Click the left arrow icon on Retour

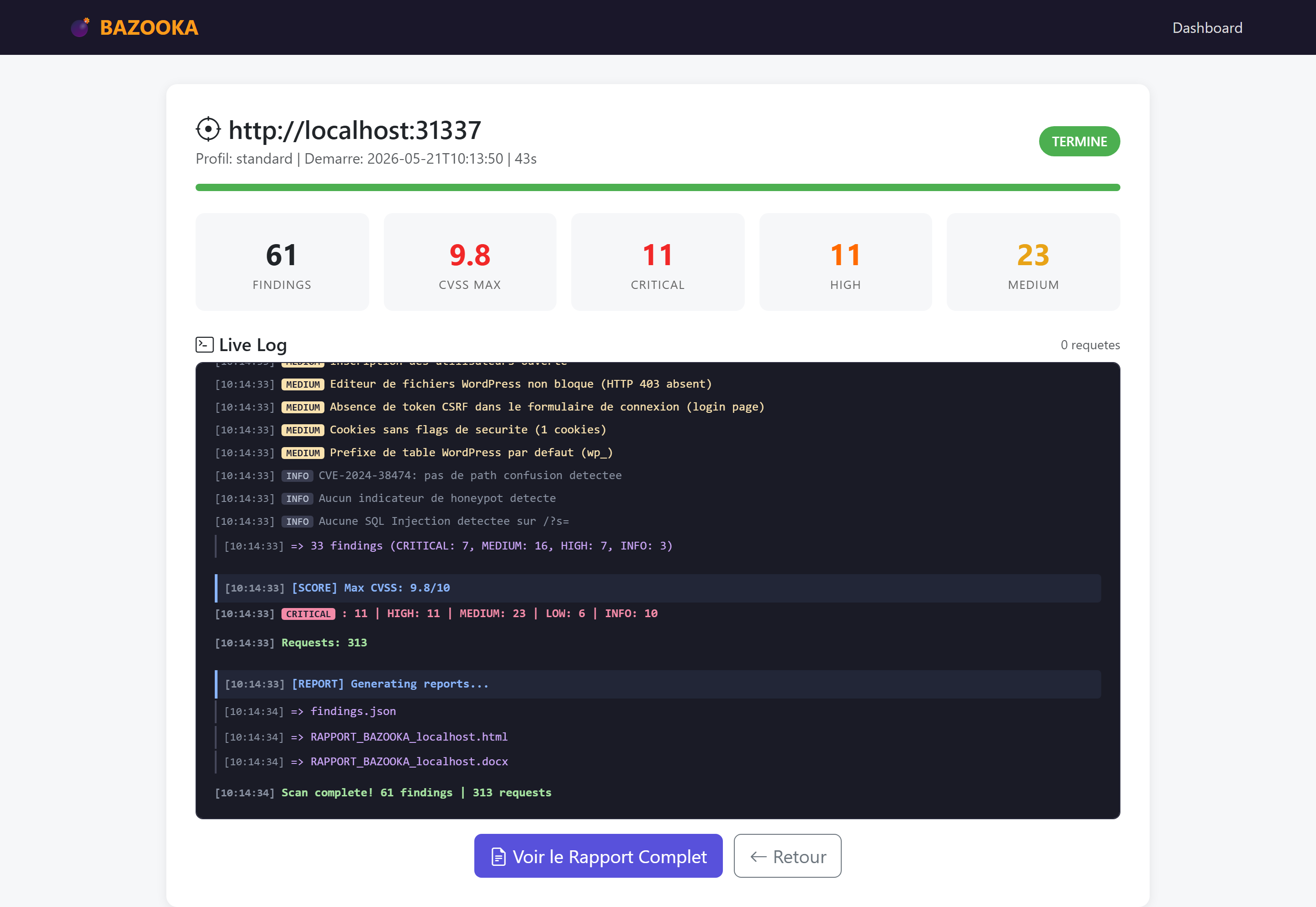pyautogui.click(x=758, y=856)
